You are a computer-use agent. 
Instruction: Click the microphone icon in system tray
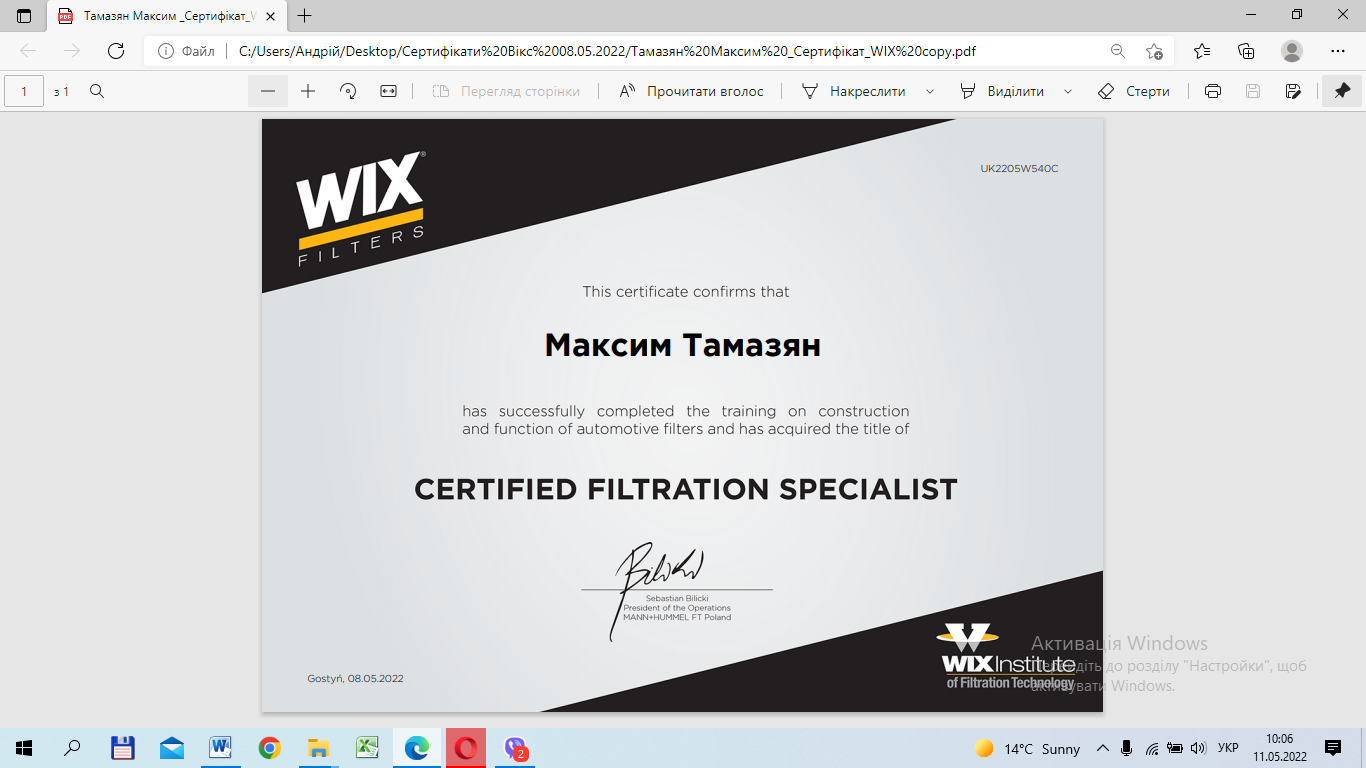click(x=1127, y=748)
